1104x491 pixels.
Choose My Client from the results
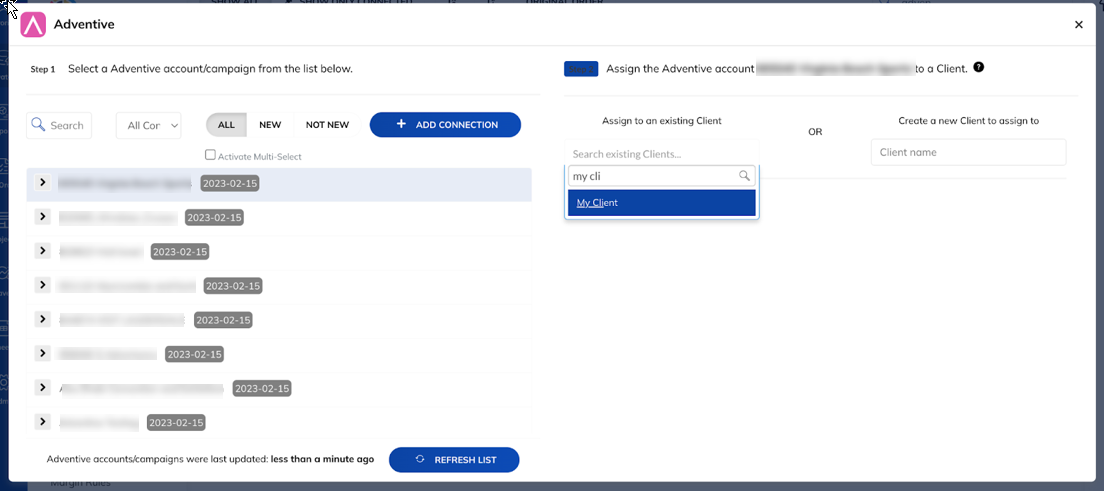(662, 203)
